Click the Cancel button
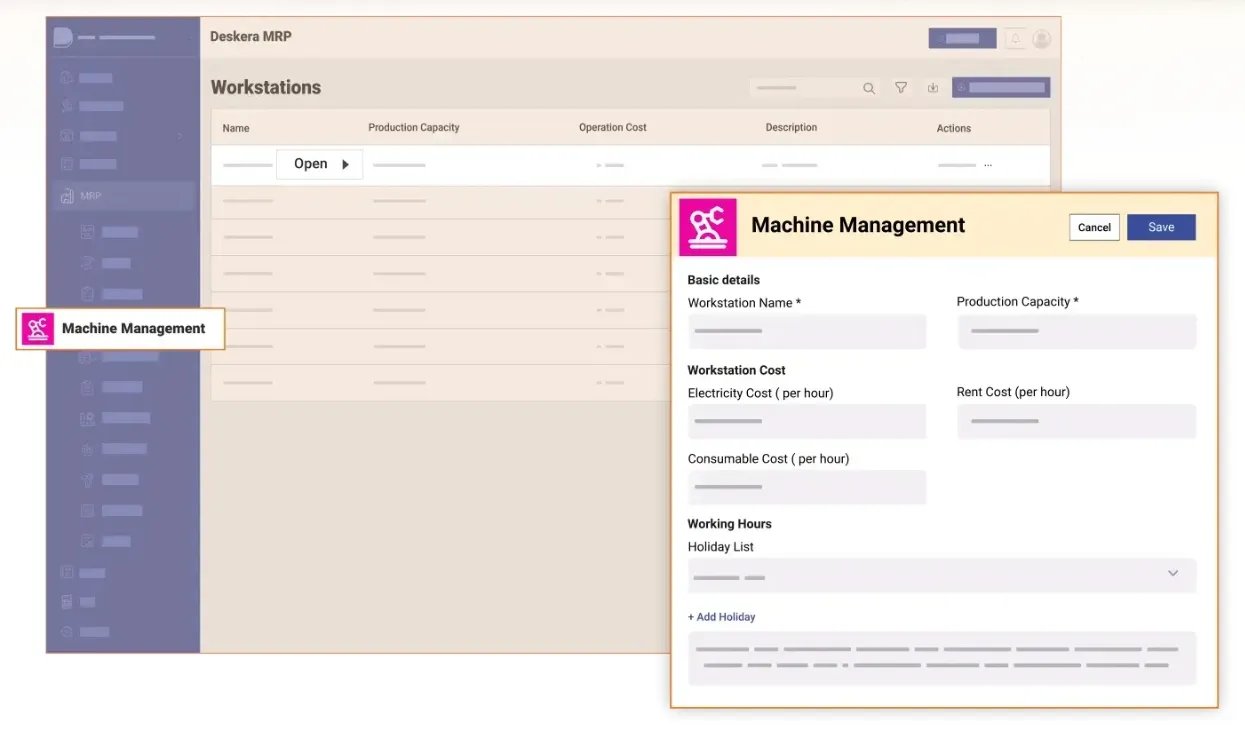This screenshot has width=1245, height=730. point(1094,227)
